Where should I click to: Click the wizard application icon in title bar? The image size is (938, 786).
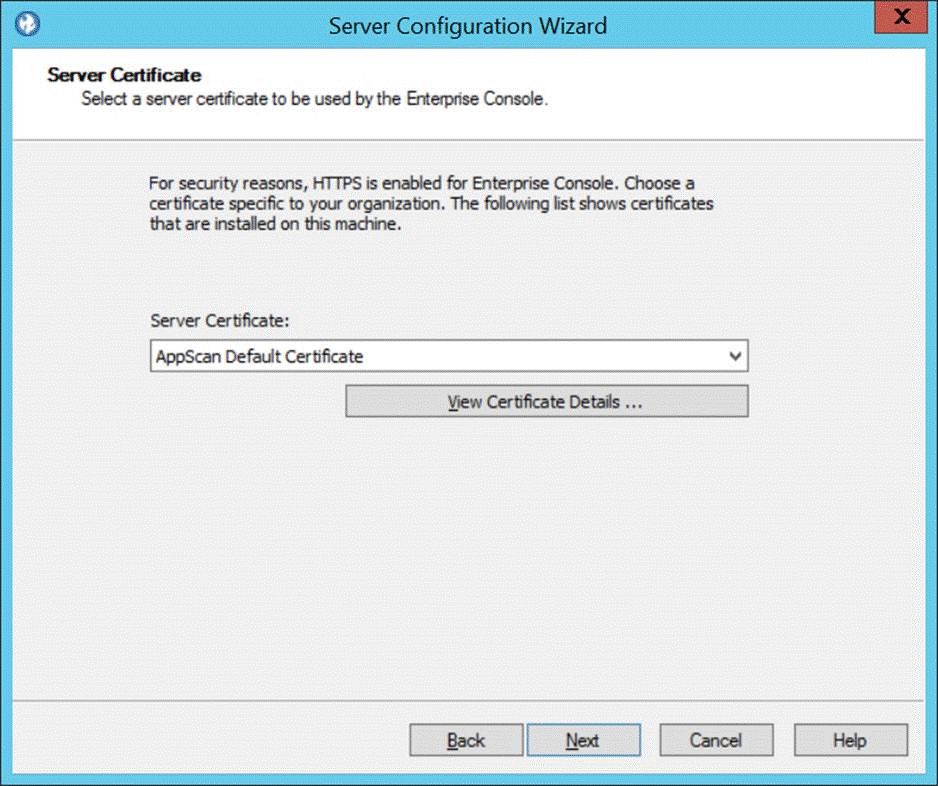28,24
